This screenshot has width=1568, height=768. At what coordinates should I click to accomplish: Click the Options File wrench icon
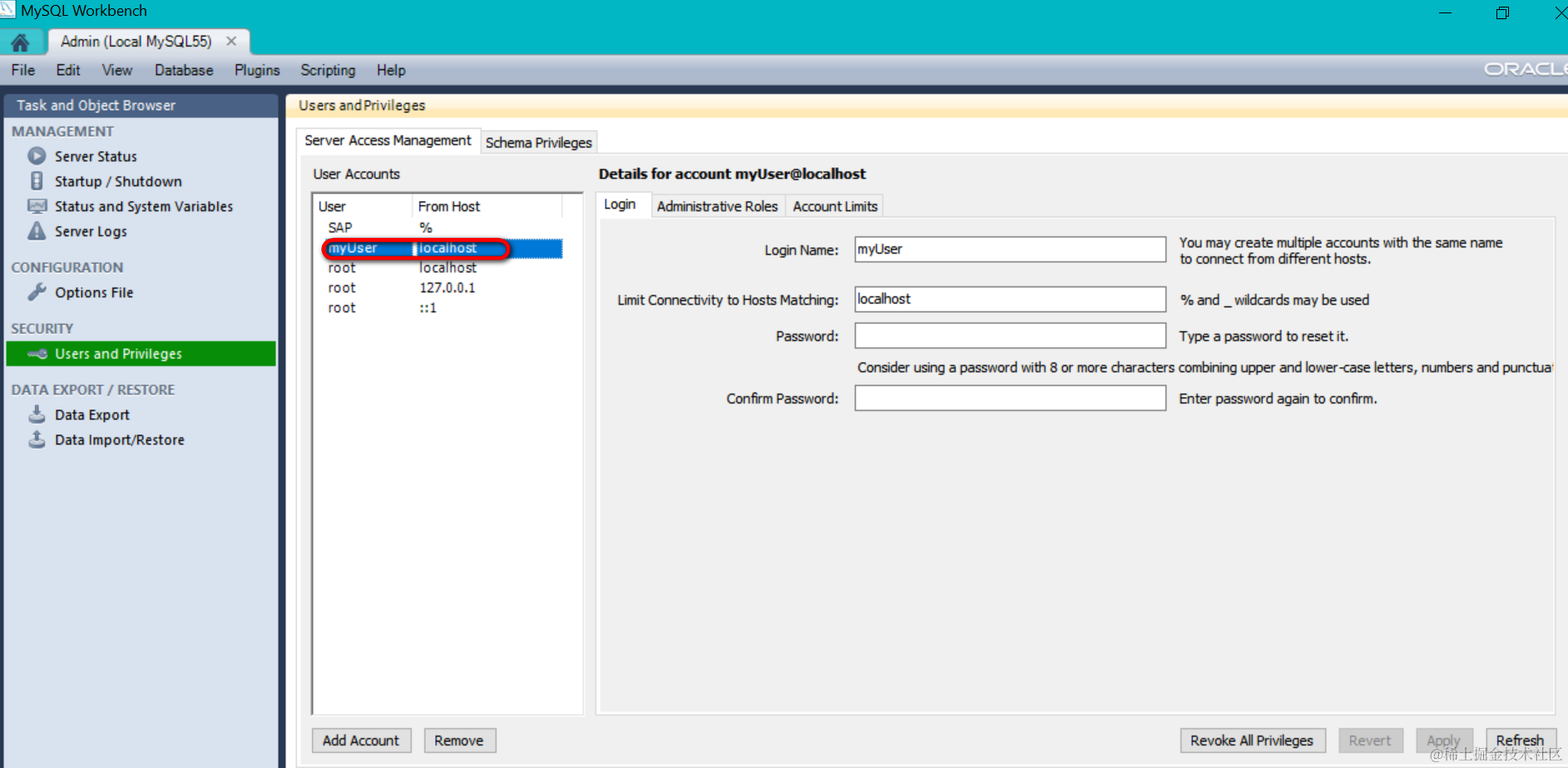pos(37,292)
